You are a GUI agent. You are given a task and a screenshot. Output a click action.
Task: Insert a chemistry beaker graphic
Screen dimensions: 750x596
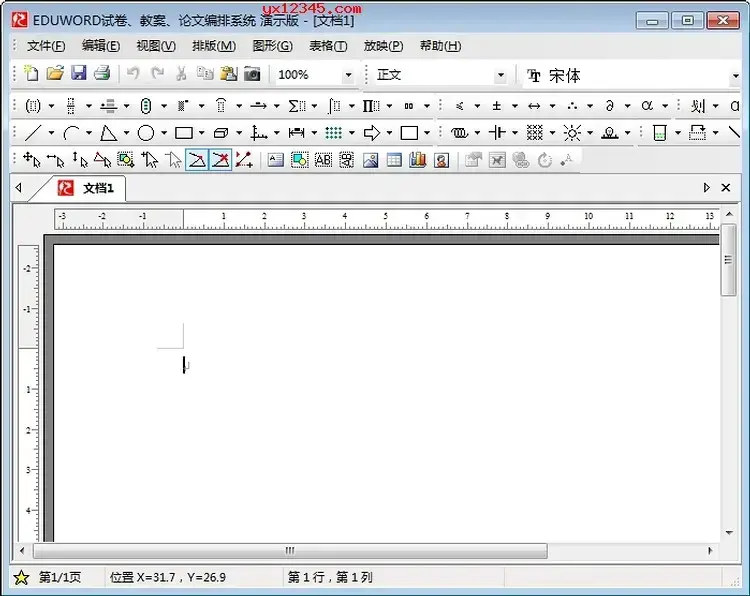click(660, 133)
